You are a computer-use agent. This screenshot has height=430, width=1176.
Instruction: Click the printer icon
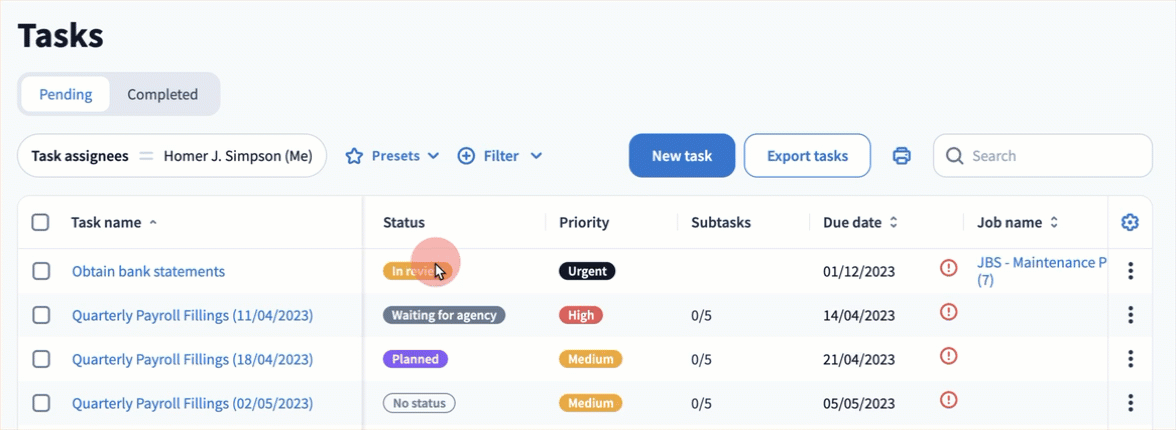[x=902, y=156]
